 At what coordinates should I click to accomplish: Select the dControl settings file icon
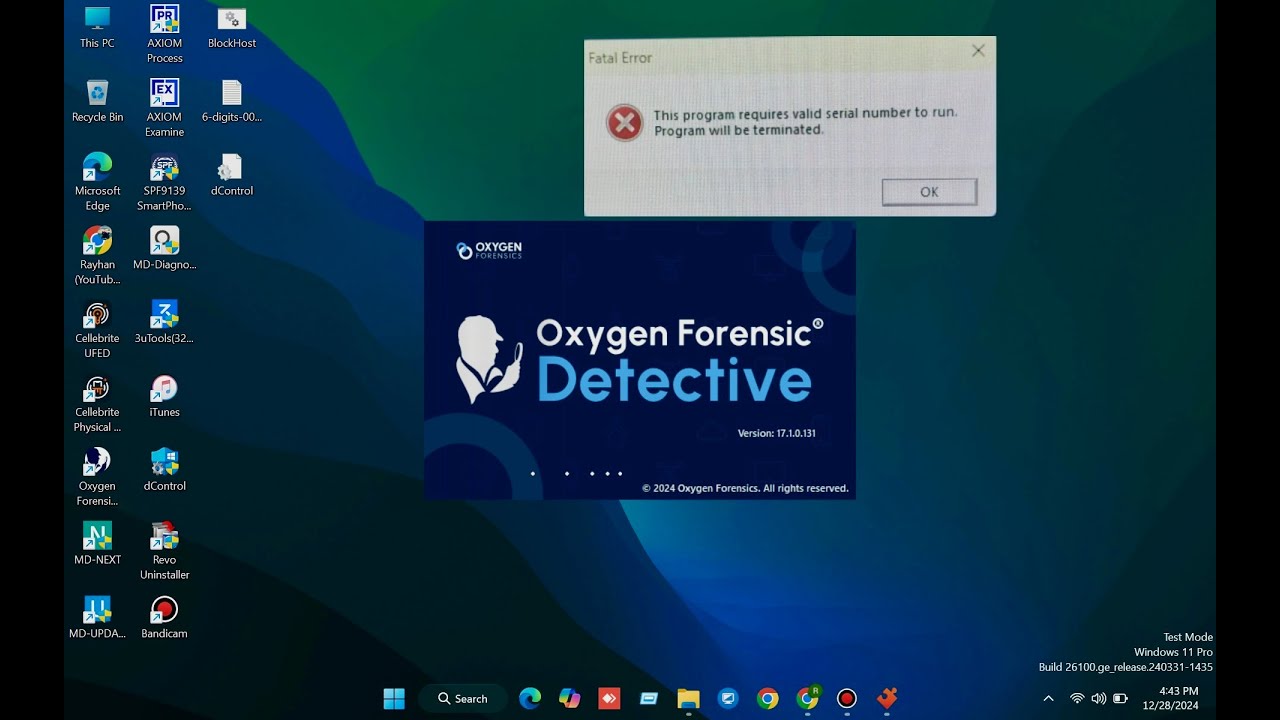point(232,175)
